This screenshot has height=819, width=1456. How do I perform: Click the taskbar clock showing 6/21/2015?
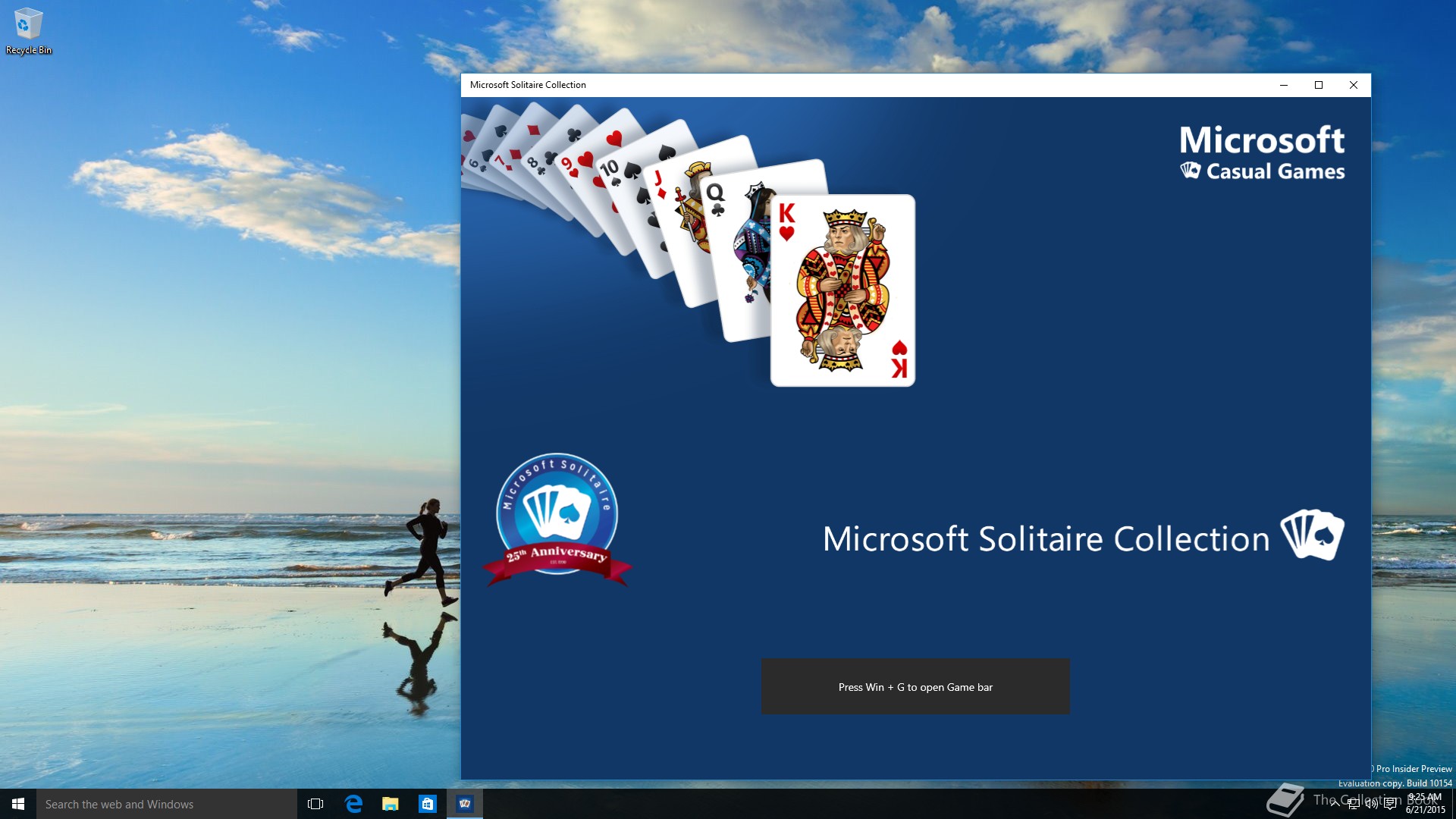click(x=1426, y=804)
